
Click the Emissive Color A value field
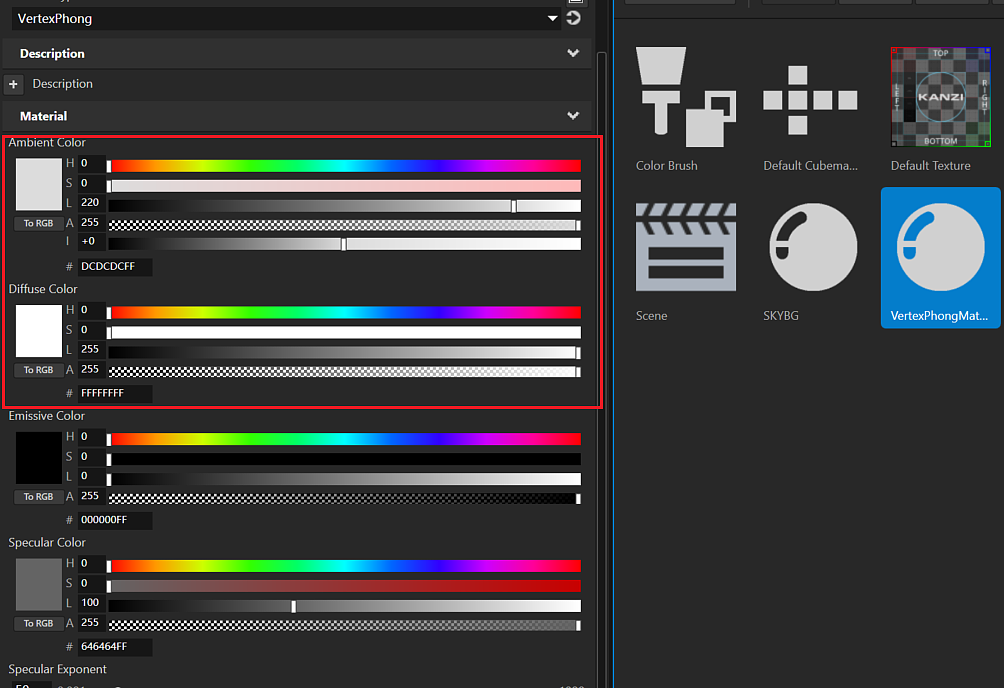click(x=92, y=496)
